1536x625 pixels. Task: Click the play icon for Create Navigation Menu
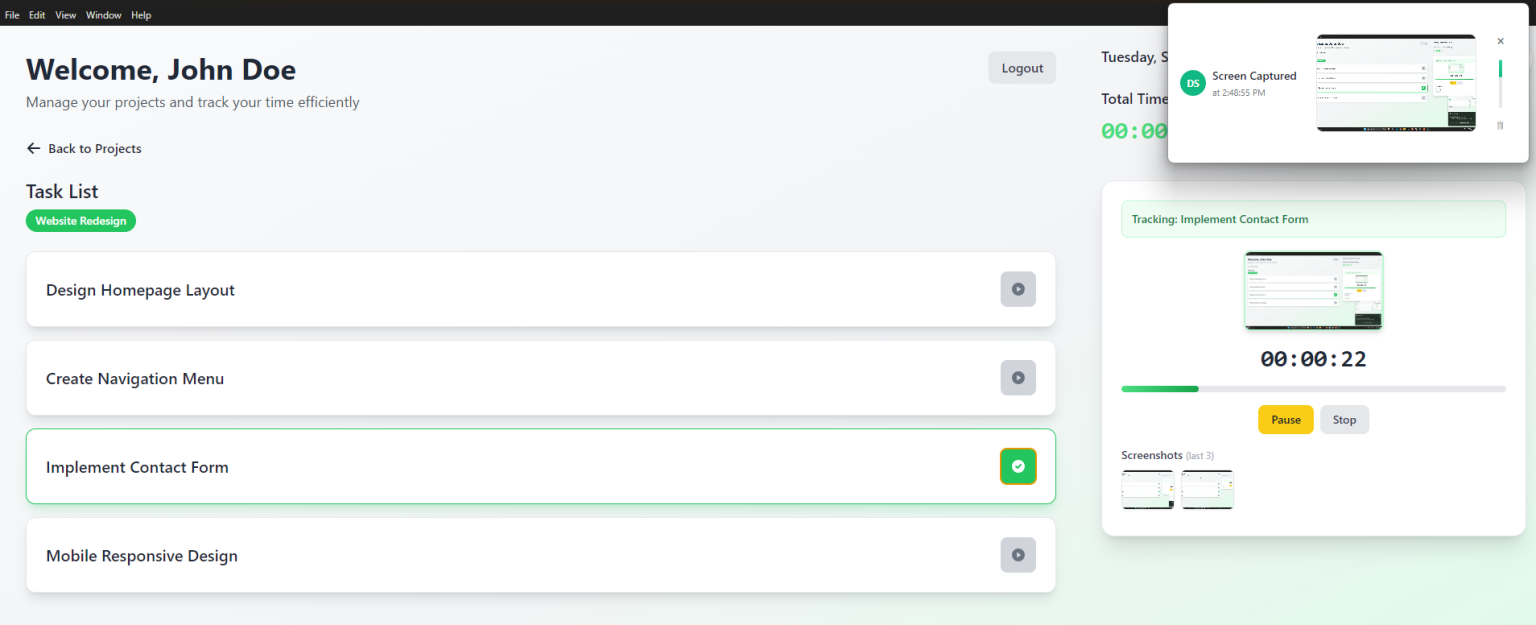pos(1018,378)
